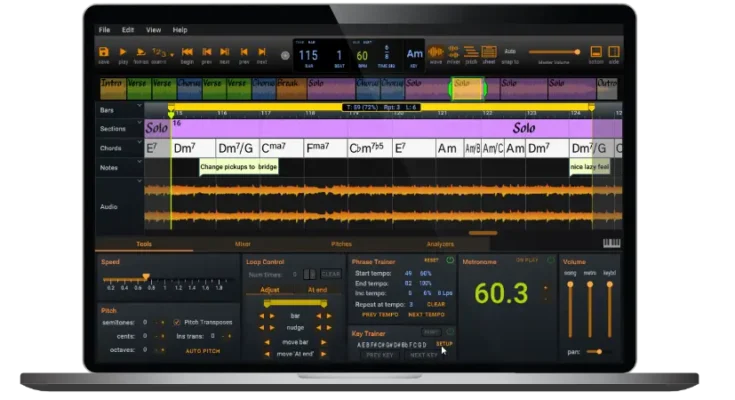
Task: Click the piano keyboard icon
Action: [612, 243]
